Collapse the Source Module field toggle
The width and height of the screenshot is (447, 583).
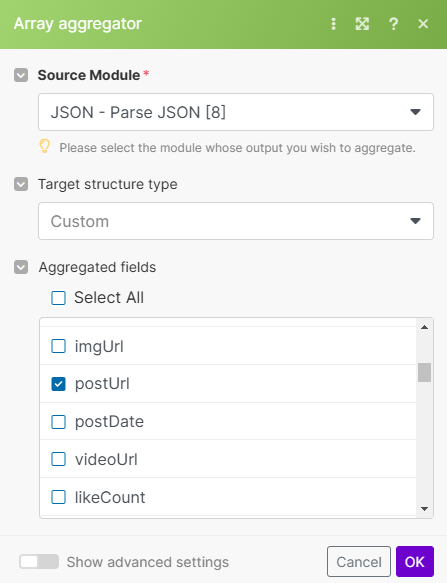21,75
